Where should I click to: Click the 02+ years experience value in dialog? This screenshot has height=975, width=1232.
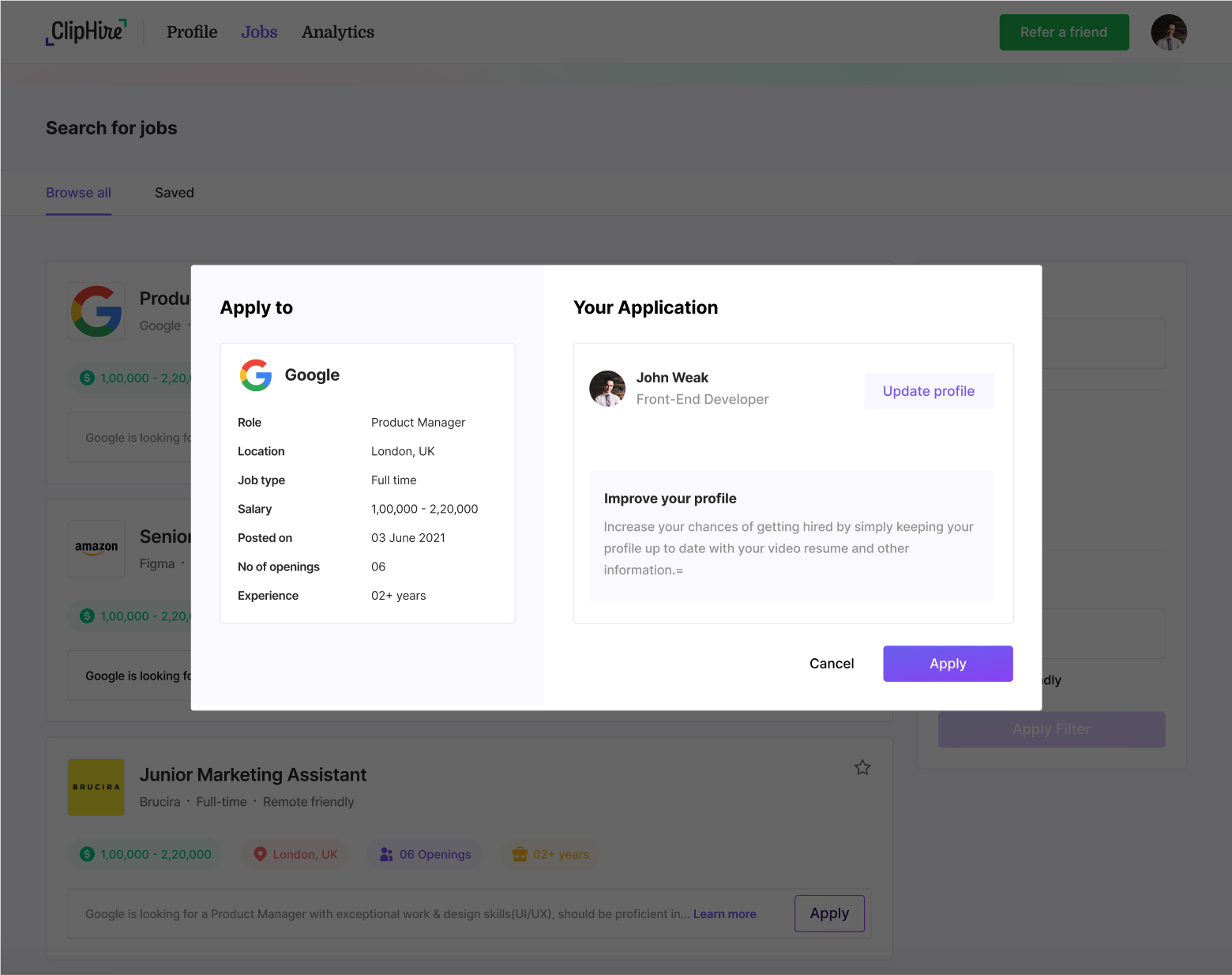(398, 596)
